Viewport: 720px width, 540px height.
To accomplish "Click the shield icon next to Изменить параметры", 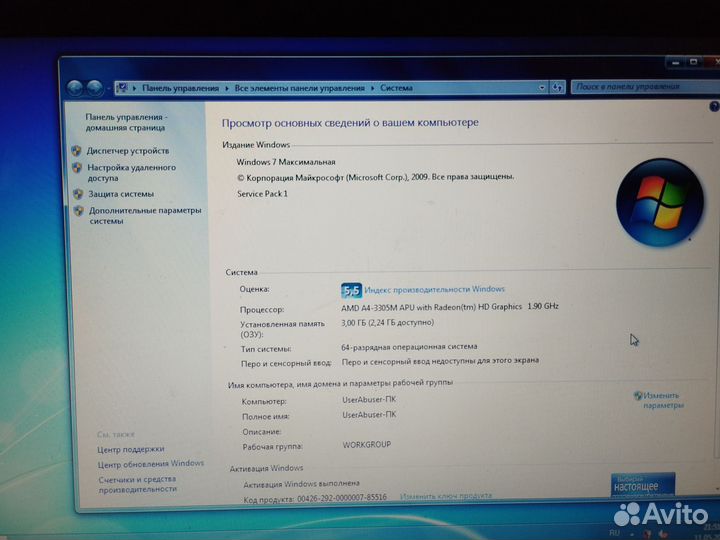I will click(638, 395).
